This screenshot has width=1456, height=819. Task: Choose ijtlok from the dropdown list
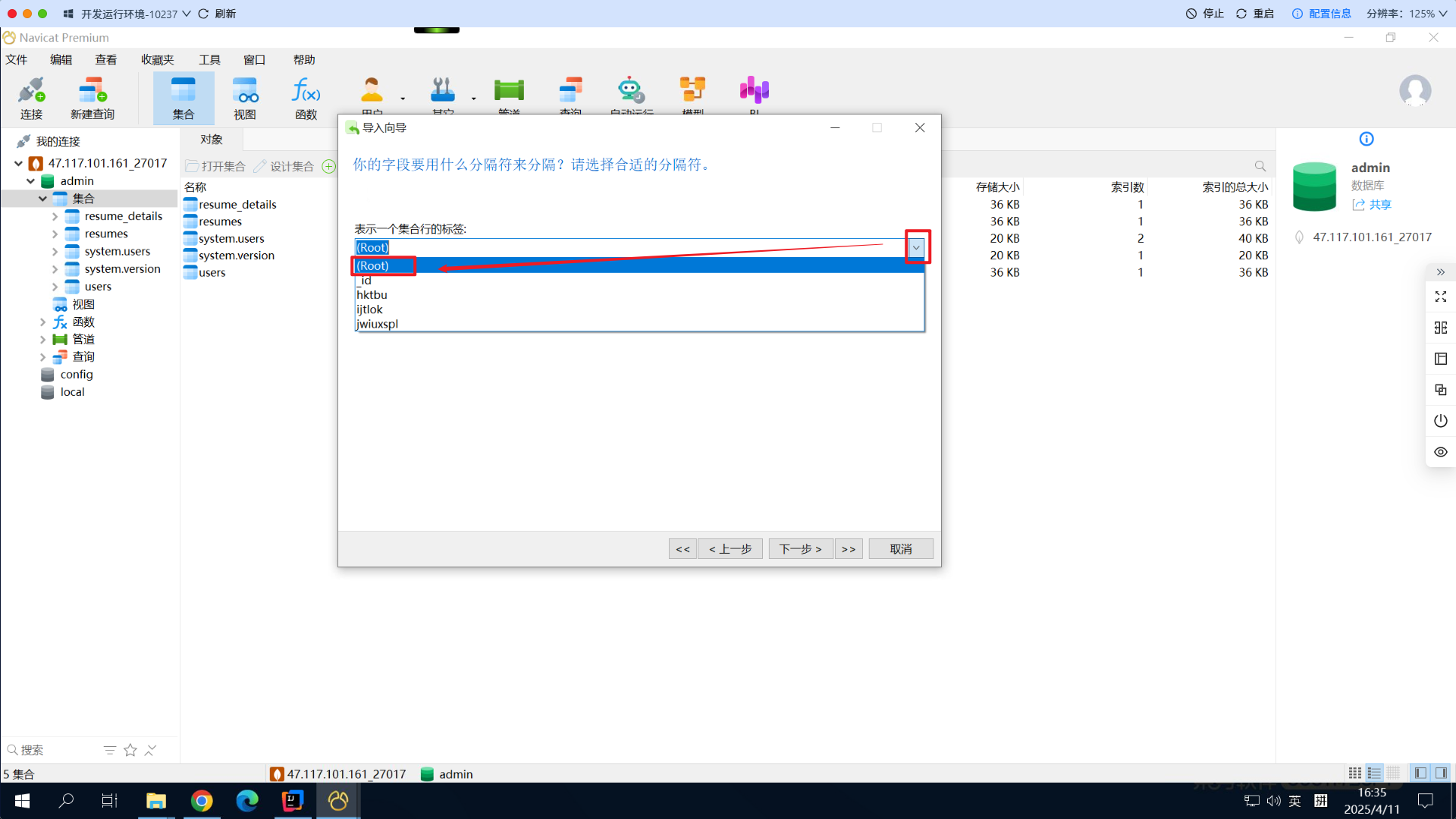[x=639, y=309]
